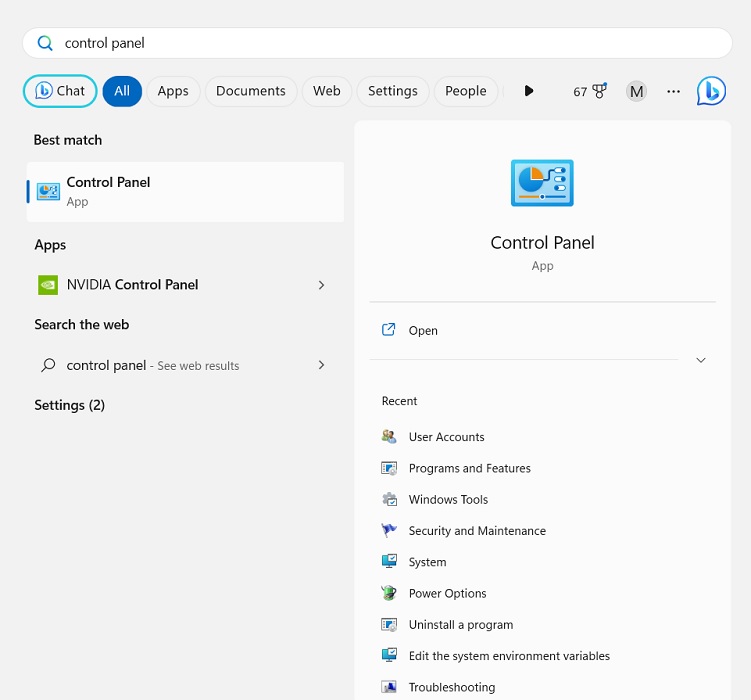Click the M account avatar
The width and height of the screenshot is (751, 700).
[x=637, y=91]
